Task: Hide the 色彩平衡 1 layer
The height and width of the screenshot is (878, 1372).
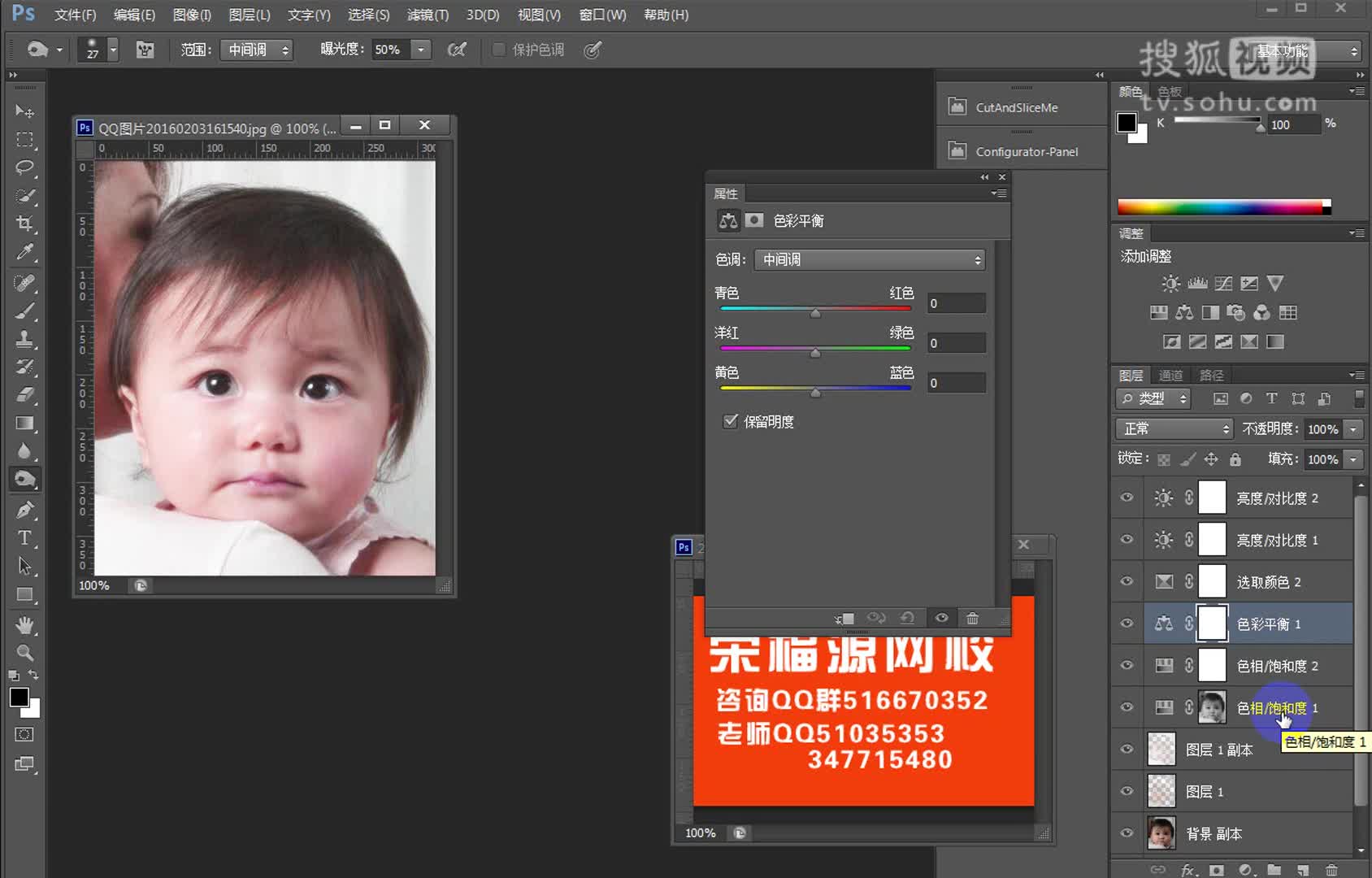Action: click(1127, 624)
